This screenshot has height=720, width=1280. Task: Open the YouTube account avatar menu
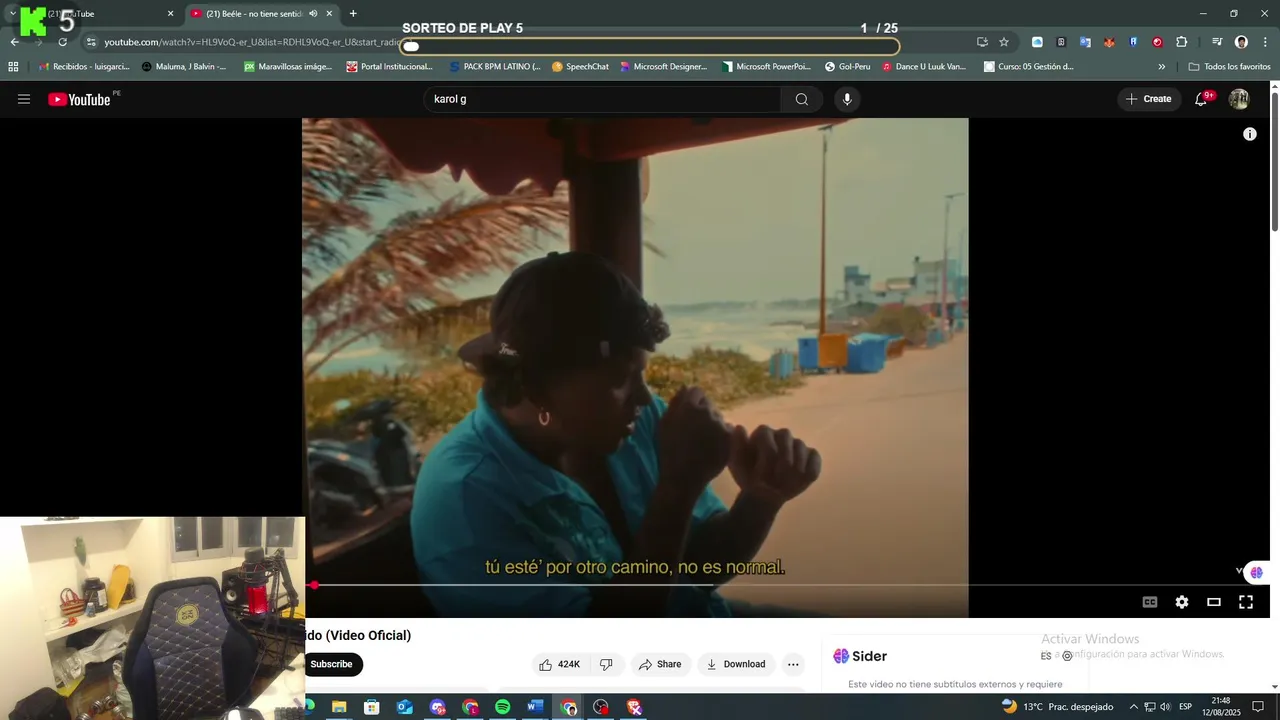click(x=1239, y=99)
